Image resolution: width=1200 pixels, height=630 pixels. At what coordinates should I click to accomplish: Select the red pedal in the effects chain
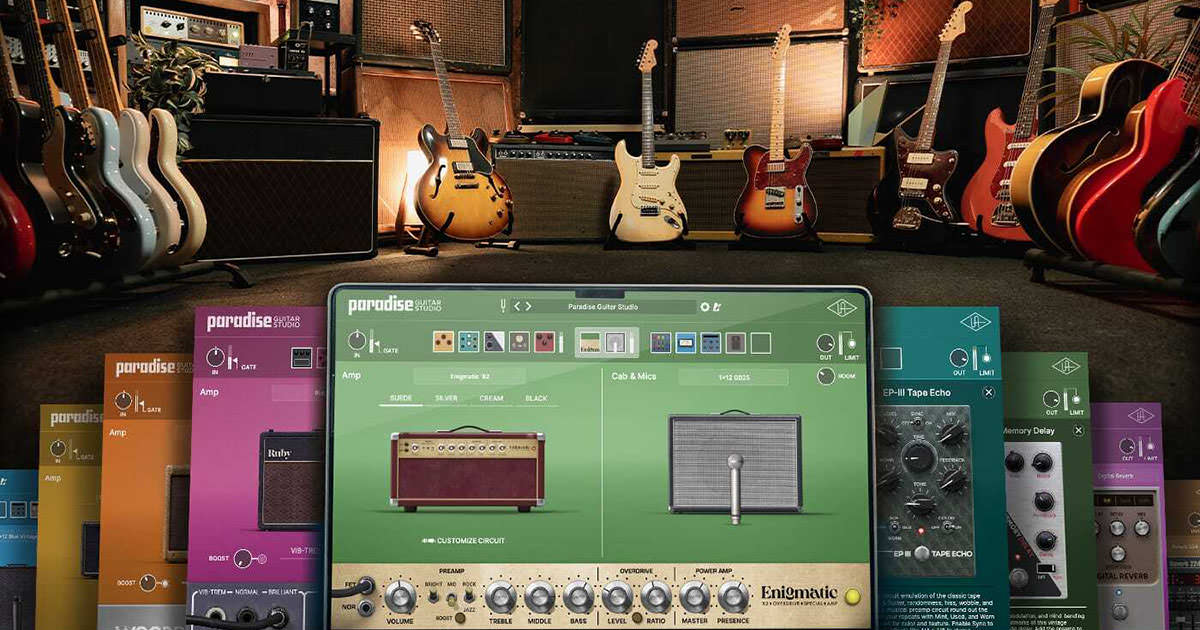click(x=544, y=343)
